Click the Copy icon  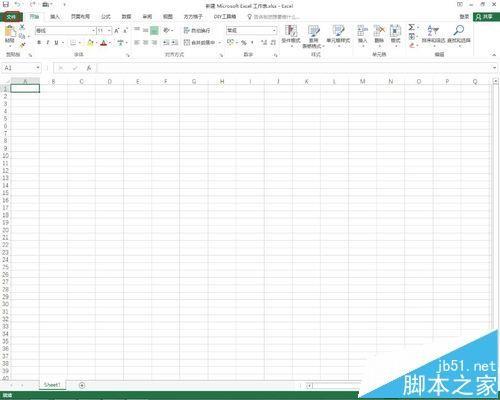22,36
